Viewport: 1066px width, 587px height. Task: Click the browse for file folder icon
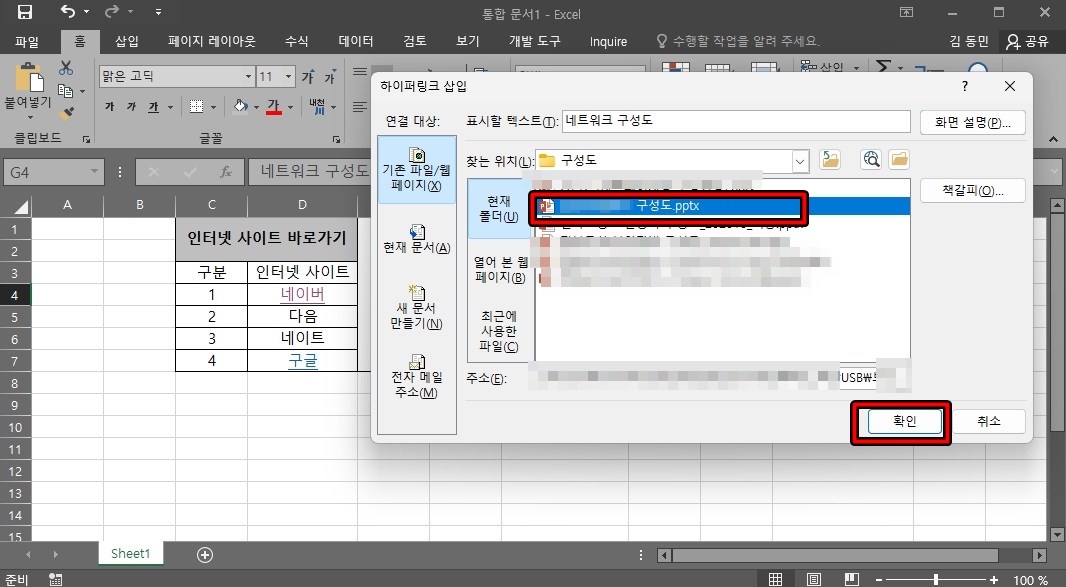(x=899, y=160)
